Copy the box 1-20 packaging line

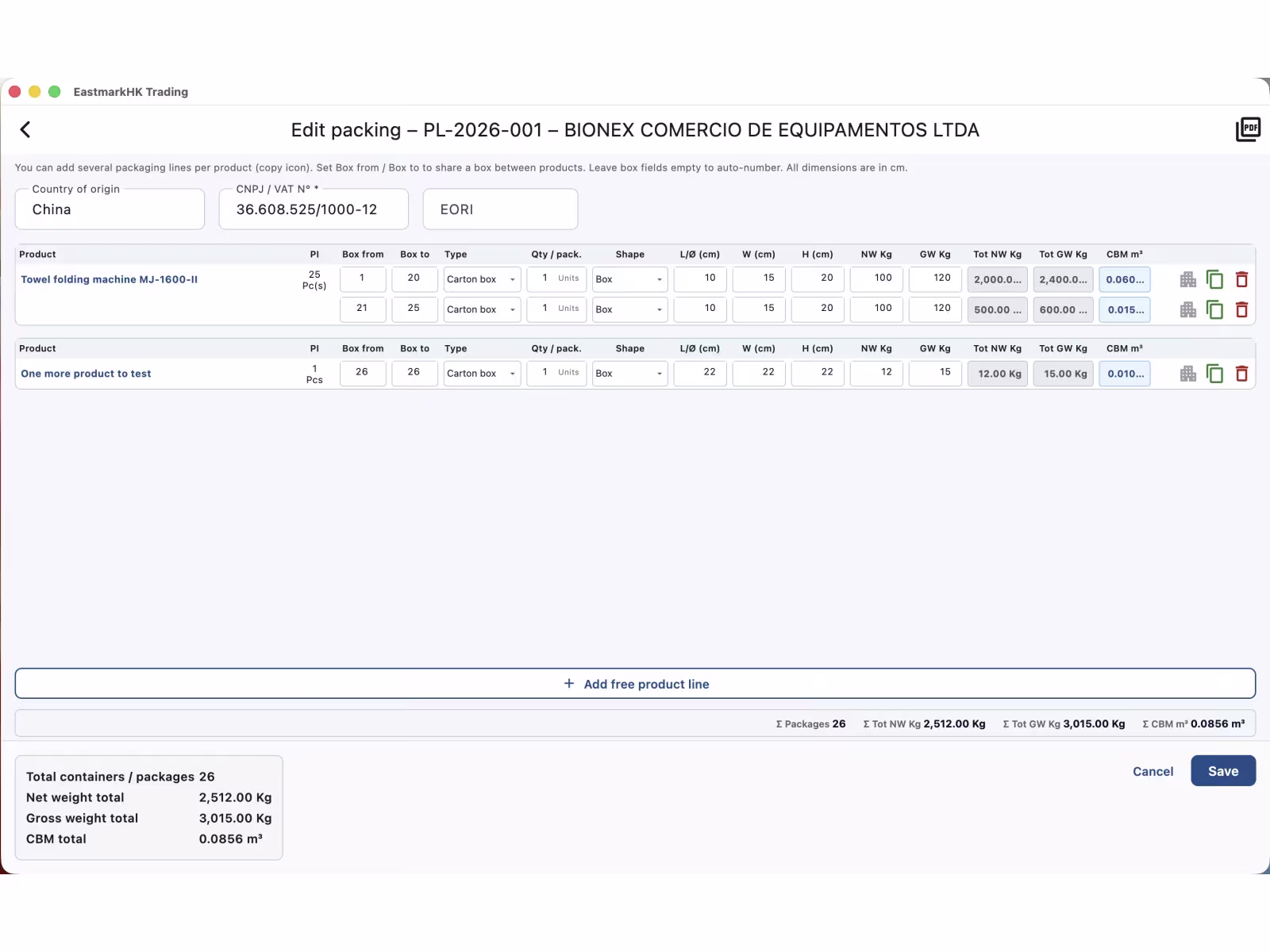pos(1214,279)
